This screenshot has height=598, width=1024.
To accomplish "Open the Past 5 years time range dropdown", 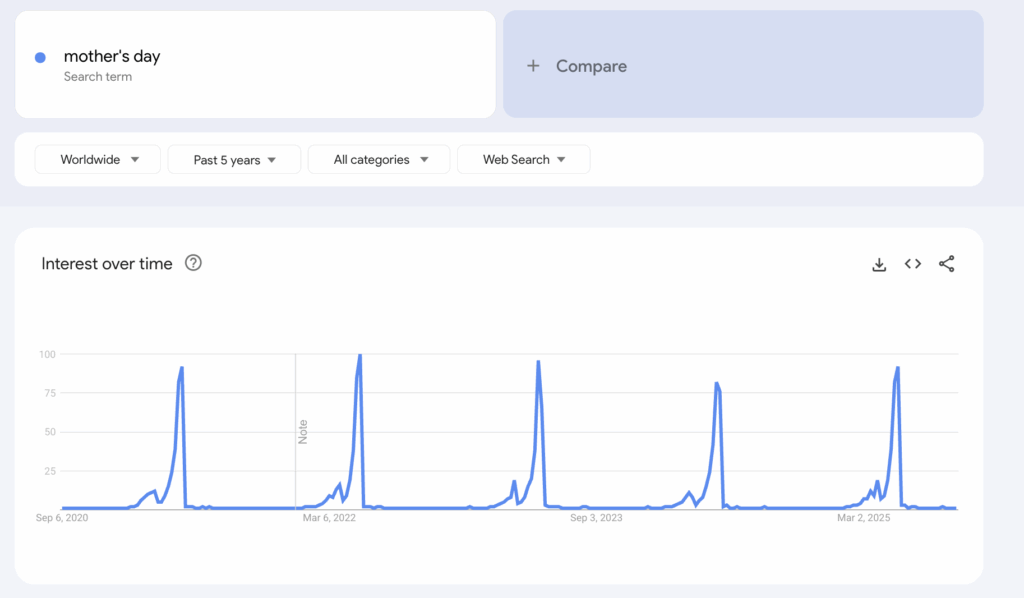I will click(234, 160).
